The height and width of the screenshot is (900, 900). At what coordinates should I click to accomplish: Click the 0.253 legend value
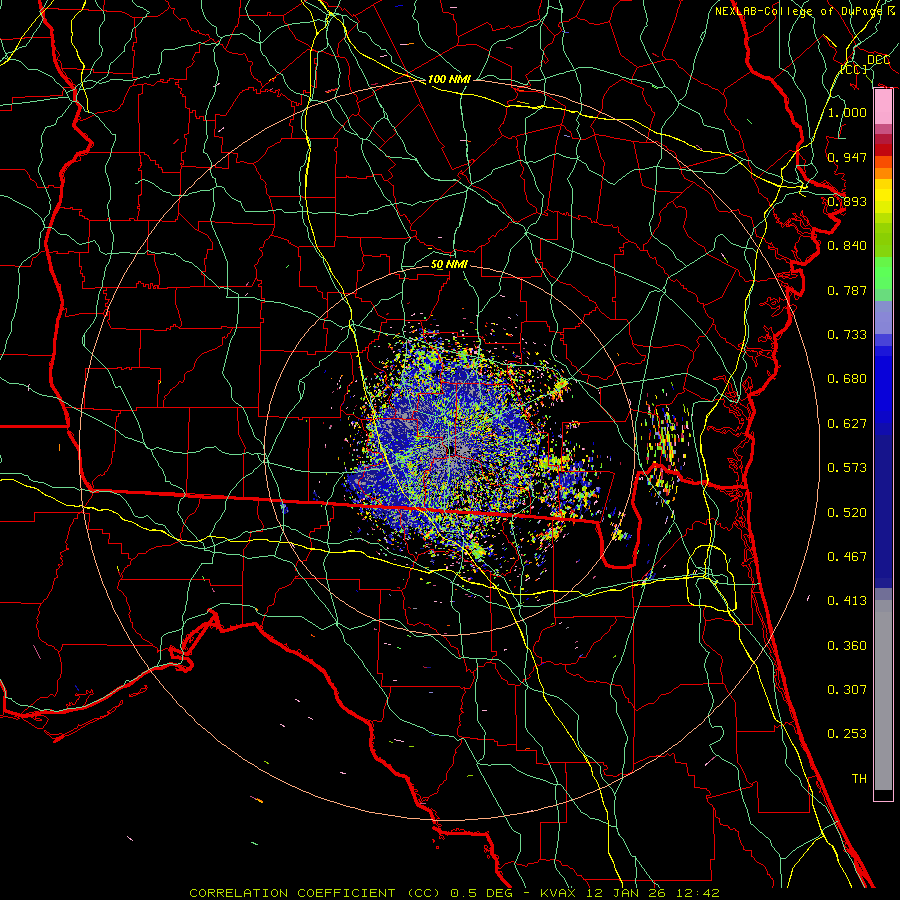click(x=847, y=734)
